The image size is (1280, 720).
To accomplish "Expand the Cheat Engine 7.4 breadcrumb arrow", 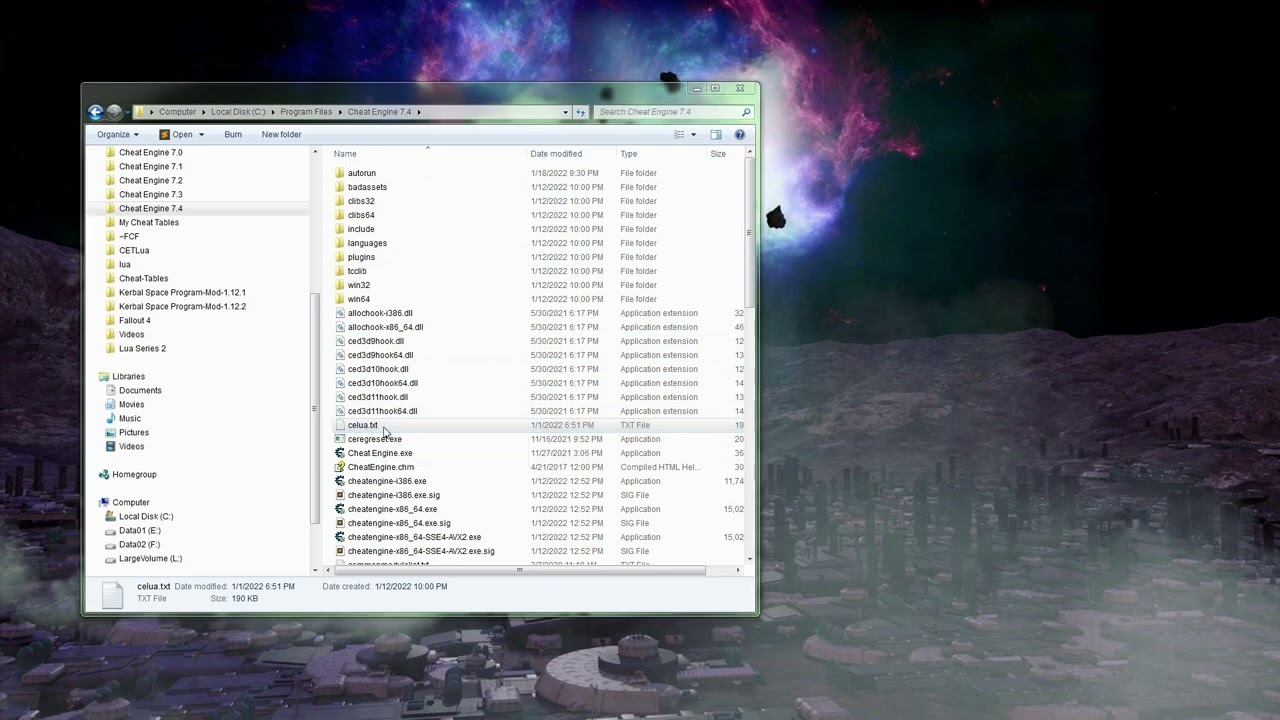I will coord(419,112).
